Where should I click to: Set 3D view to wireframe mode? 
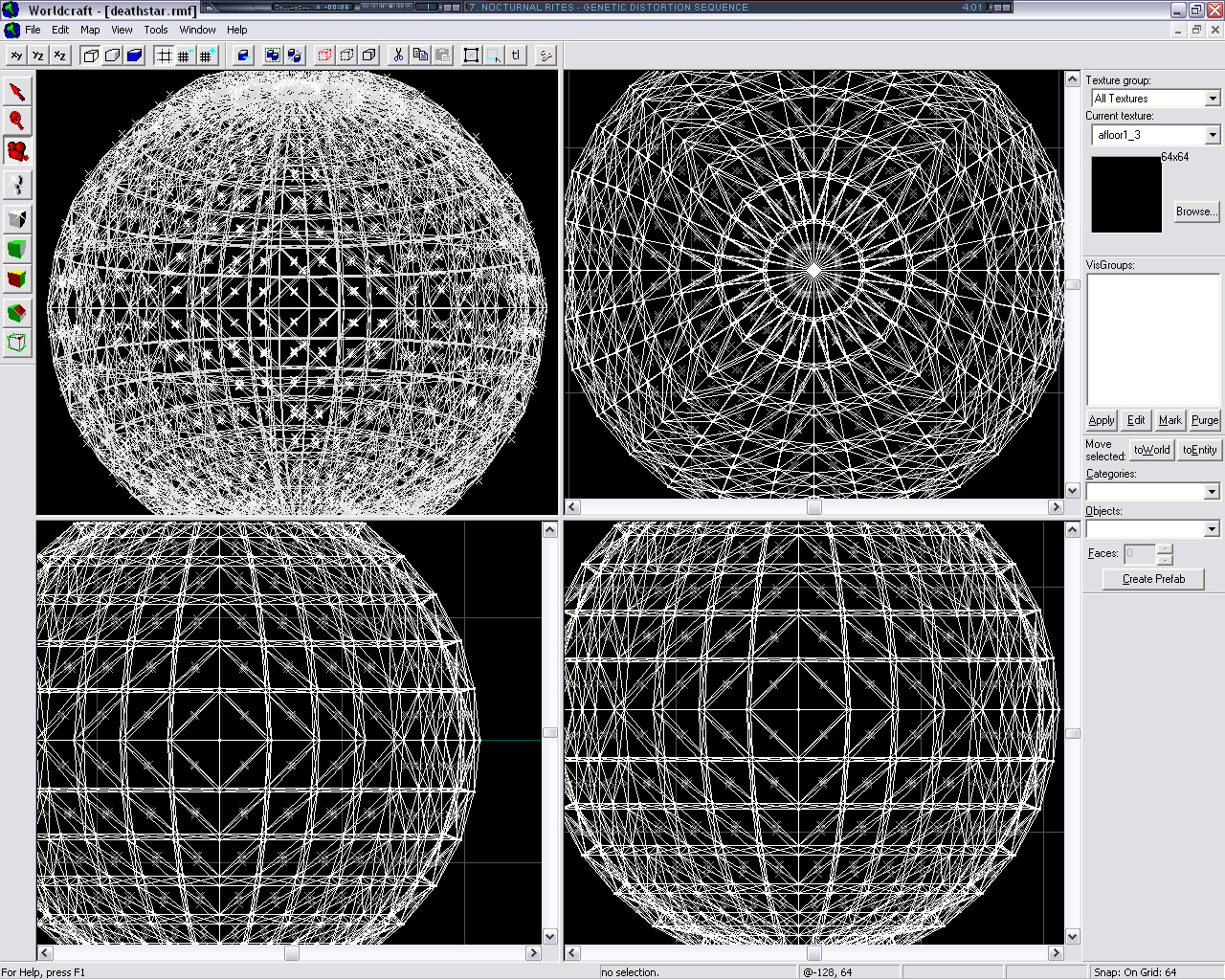pos(91,56)
